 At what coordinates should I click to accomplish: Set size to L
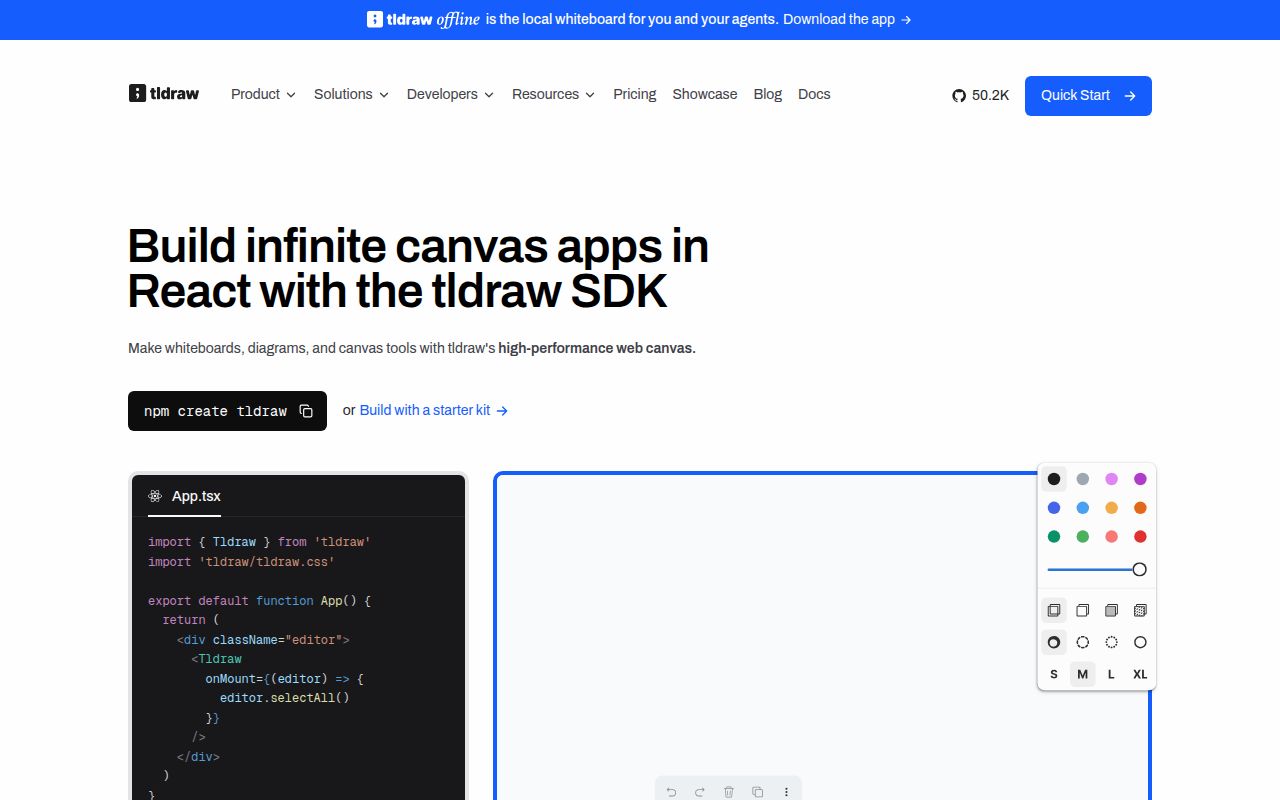coord(1111,674)
